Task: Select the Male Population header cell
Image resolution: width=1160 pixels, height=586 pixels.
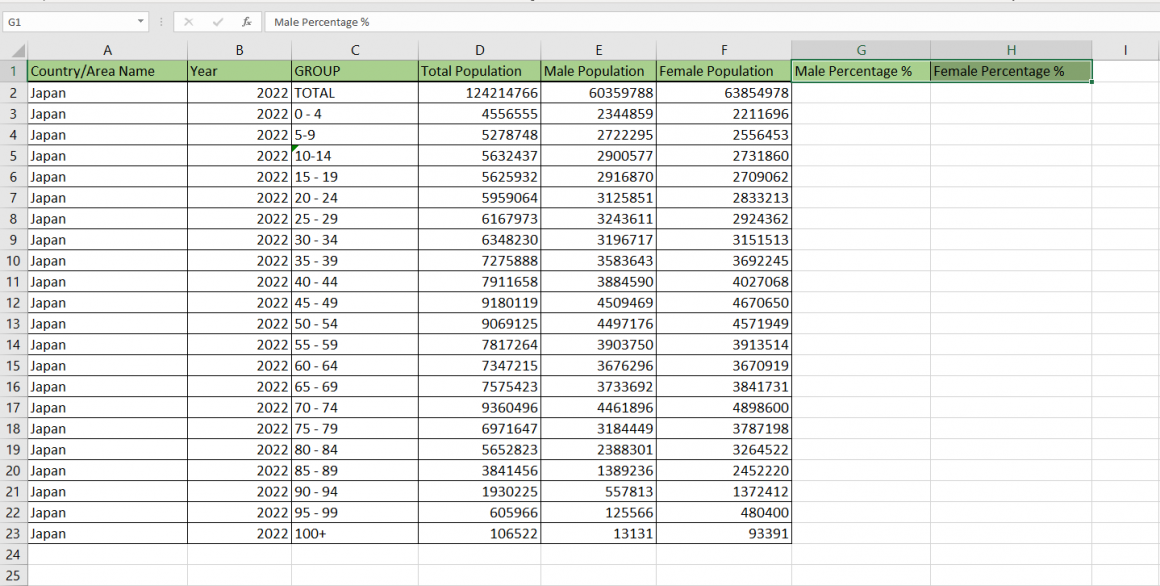Action: pos(598,71)
